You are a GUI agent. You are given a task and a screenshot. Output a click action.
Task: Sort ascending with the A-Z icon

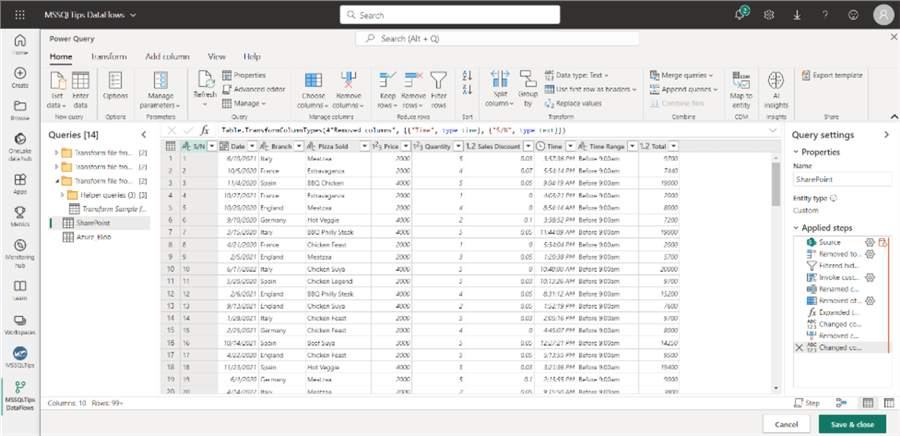[467, 76]
